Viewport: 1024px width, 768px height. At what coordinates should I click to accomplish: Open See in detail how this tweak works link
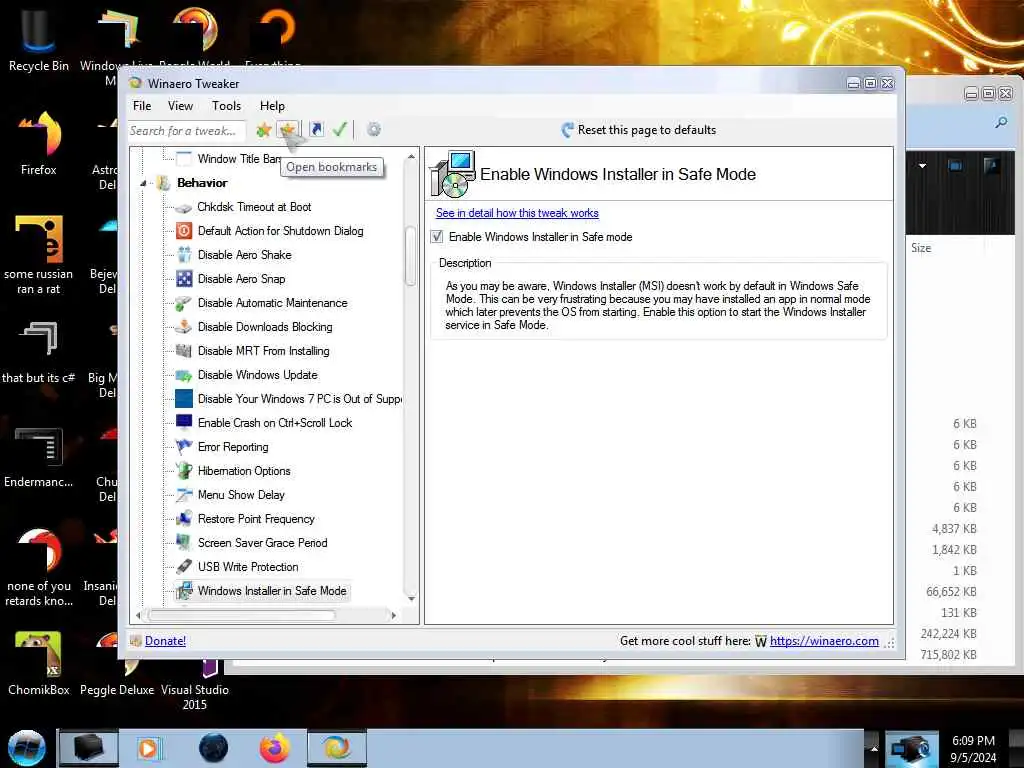(517, 213)
